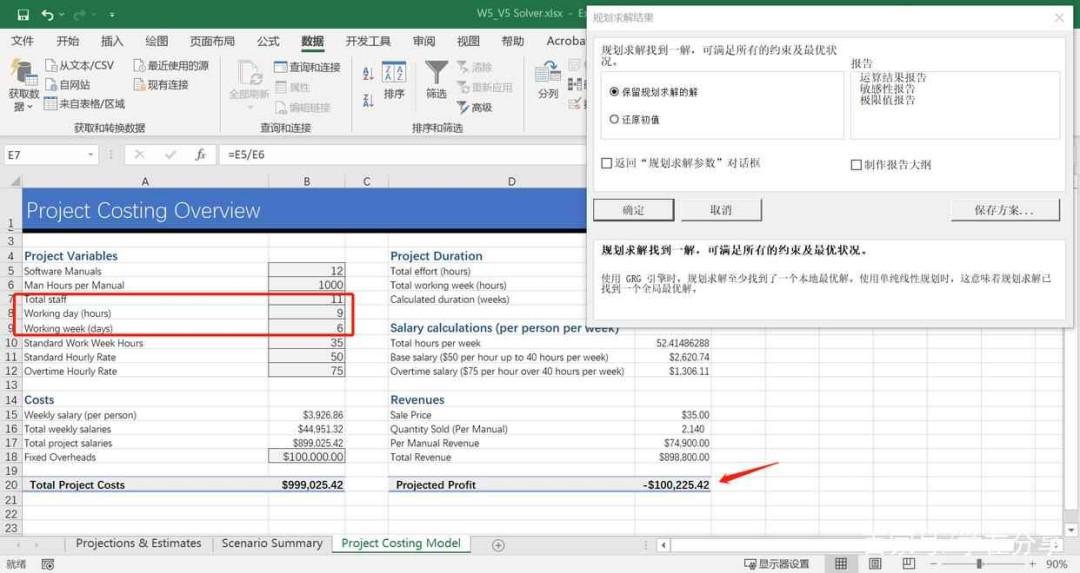Click the 重新应用 filter icon
Image resolution: width=1080 pixels, height=573 pixels.
pos(464,87)
